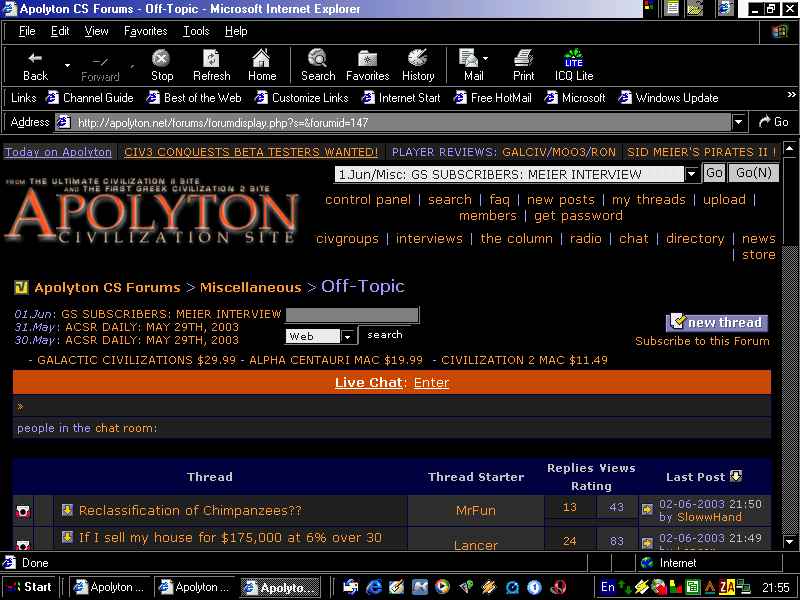800x600 pixels.
Task: Click the Print toolbar icon
Action: [x=523, y=59]
